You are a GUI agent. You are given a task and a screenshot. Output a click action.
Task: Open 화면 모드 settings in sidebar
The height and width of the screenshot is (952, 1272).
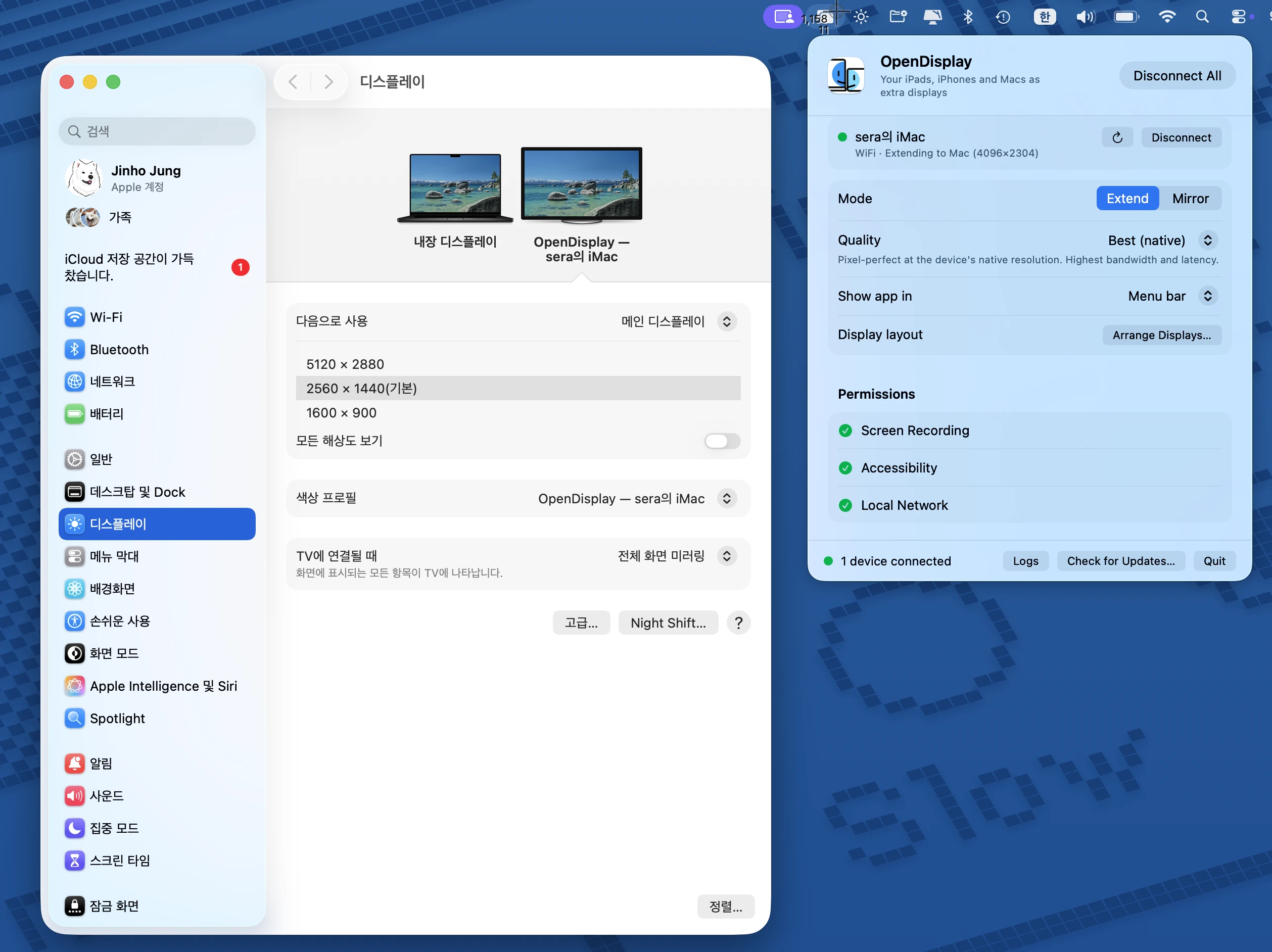(157, 653)
